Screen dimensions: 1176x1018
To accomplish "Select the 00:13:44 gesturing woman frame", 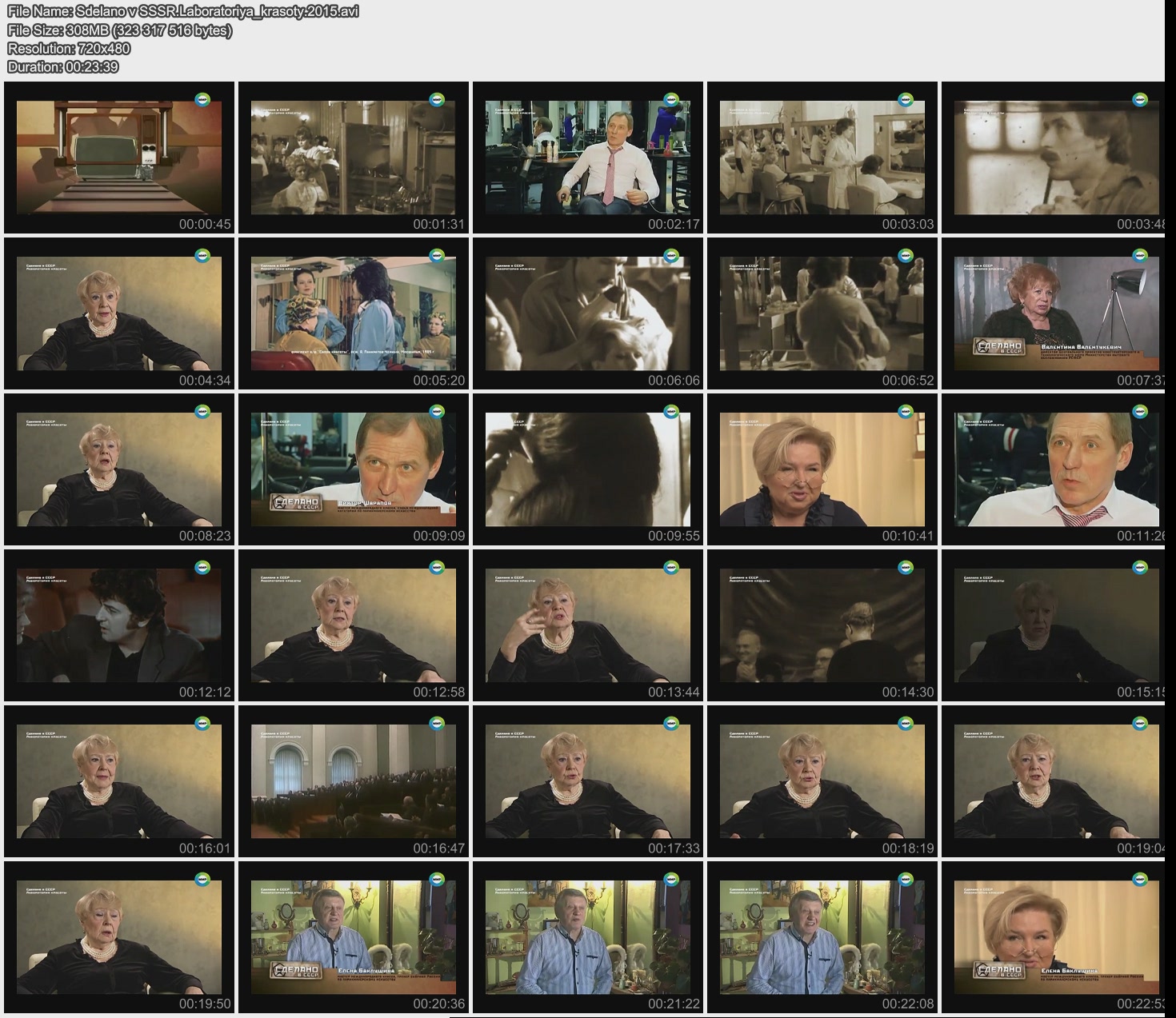I will click(588, 625).
